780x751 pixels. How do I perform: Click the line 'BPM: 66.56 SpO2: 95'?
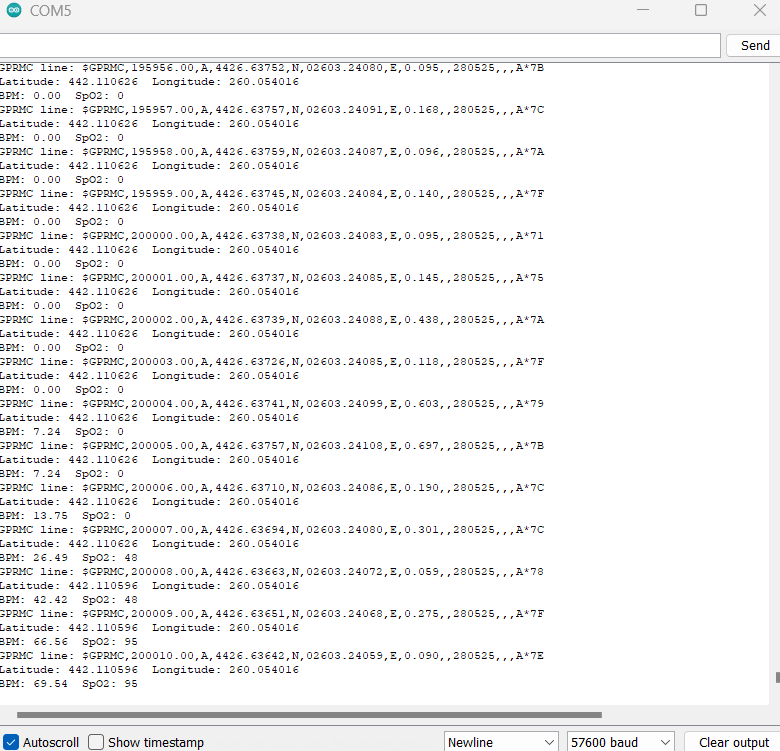(69, 642)
